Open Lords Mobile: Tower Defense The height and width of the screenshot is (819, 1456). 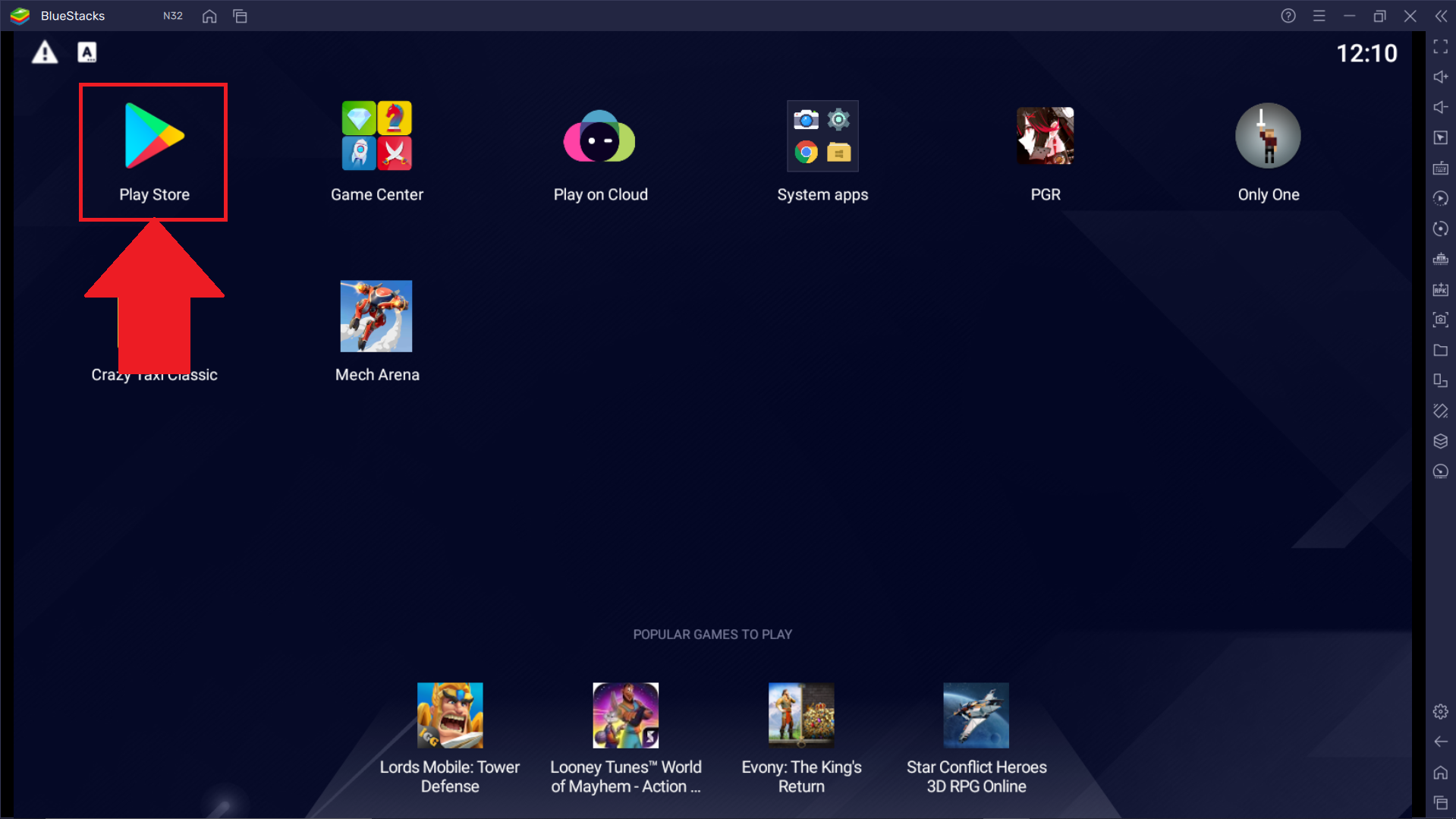[x=450, y=738]
